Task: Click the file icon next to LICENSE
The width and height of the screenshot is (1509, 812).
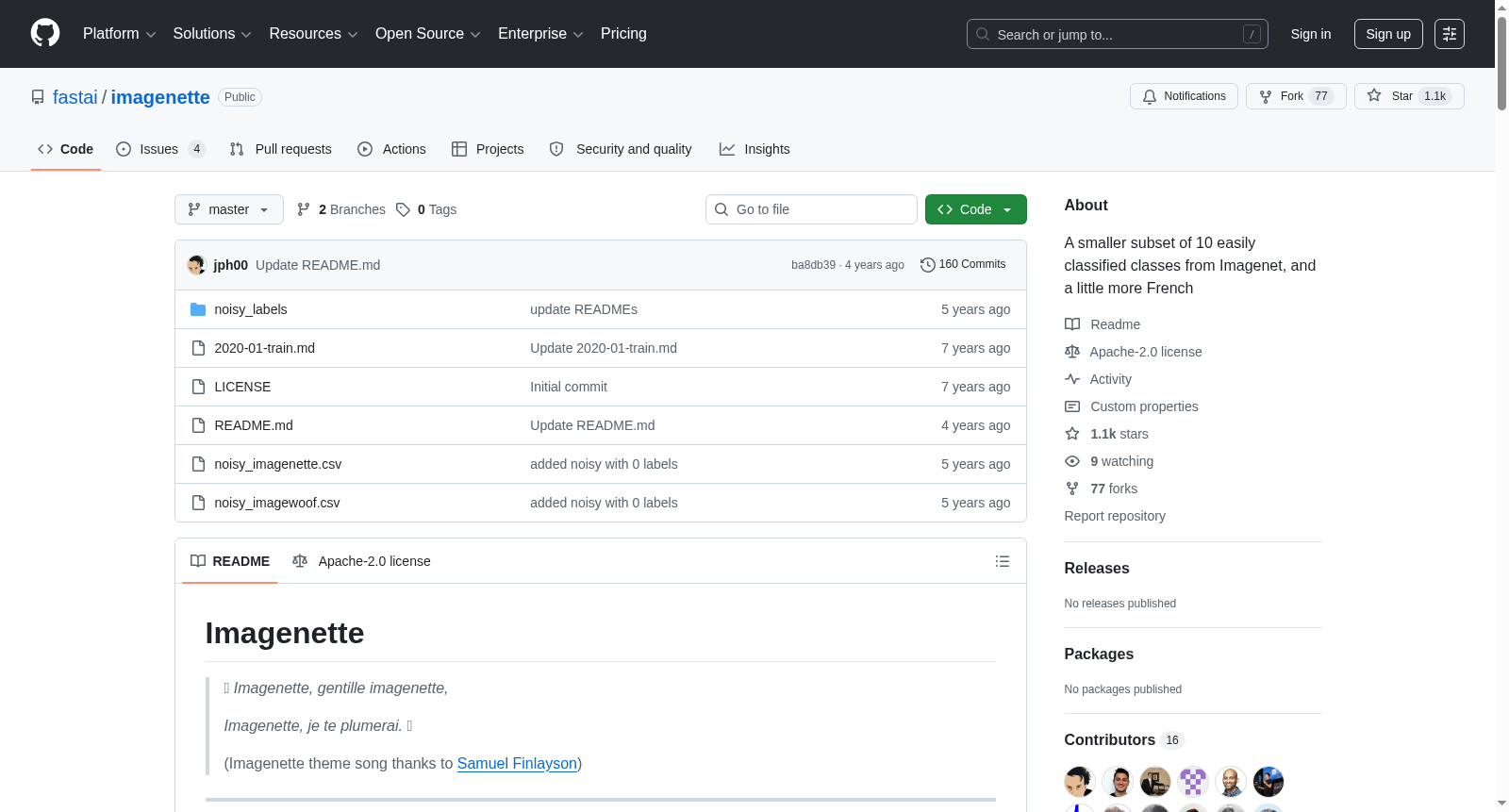Action: 198,387
